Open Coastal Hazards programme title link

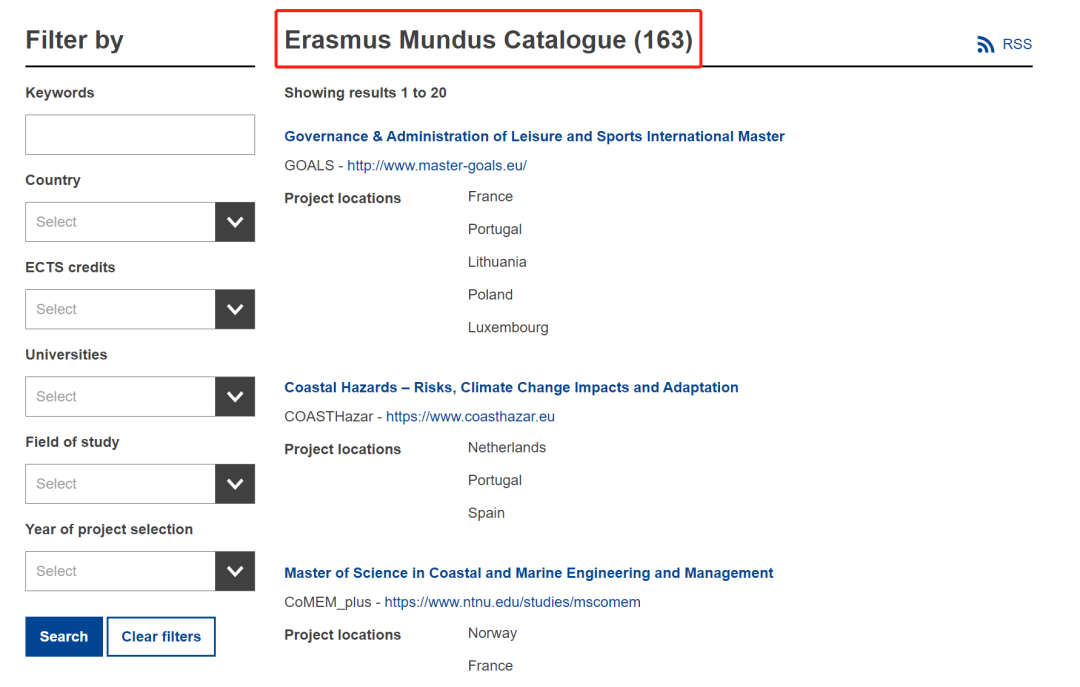(511, 388)
